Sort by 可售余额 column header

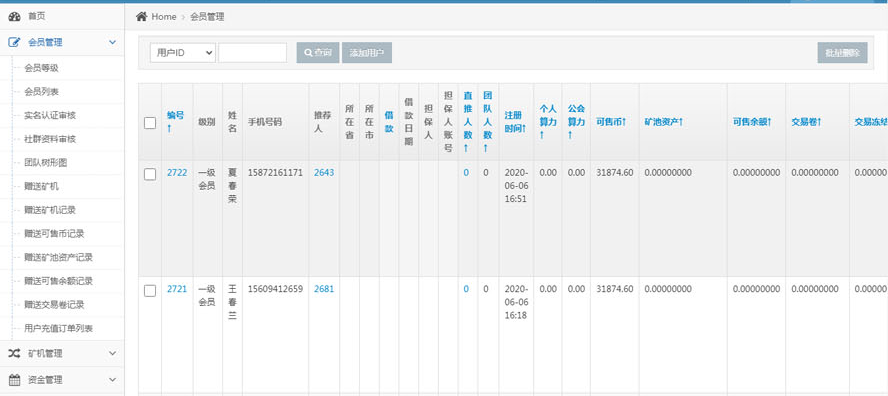tap(752, 122)
